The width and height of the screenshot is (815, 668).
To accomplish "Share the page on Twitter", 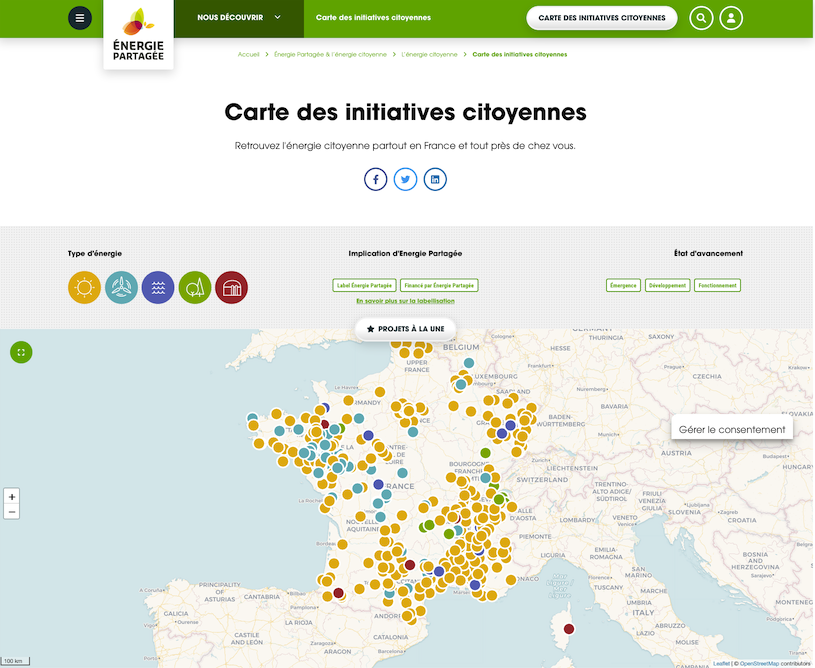I will point(405,179).
